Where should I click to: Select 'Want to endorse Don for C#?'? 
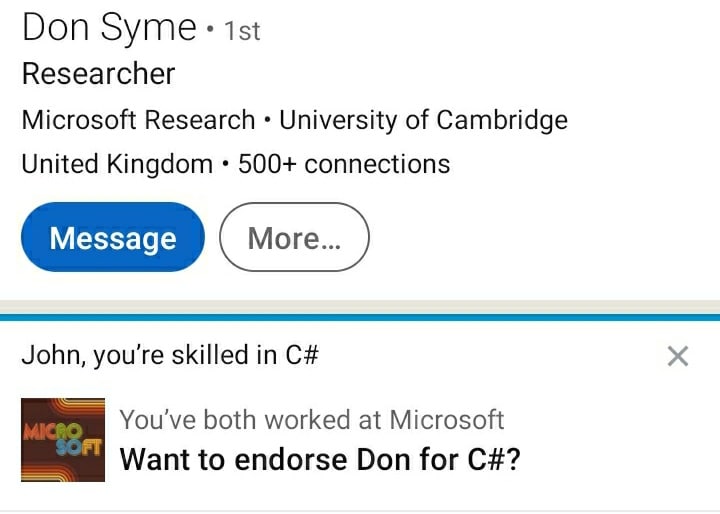click(x=320, y=459)
